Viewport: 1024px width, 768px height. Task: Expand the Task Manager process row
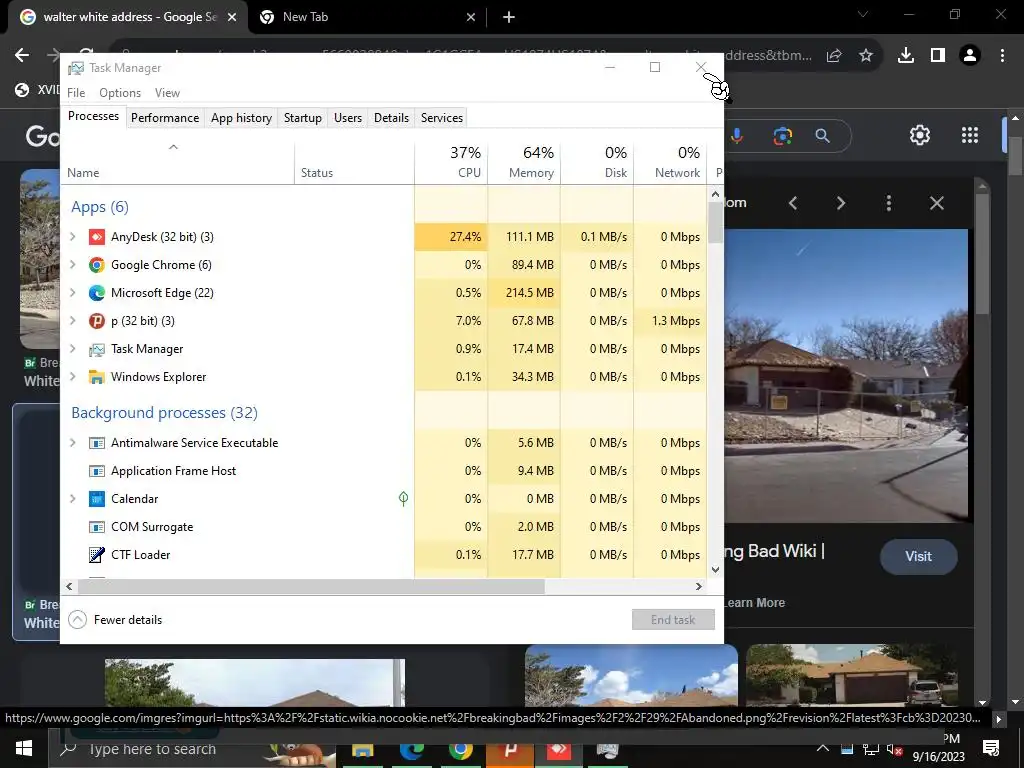pyautogui.click(x=72, y=349)
